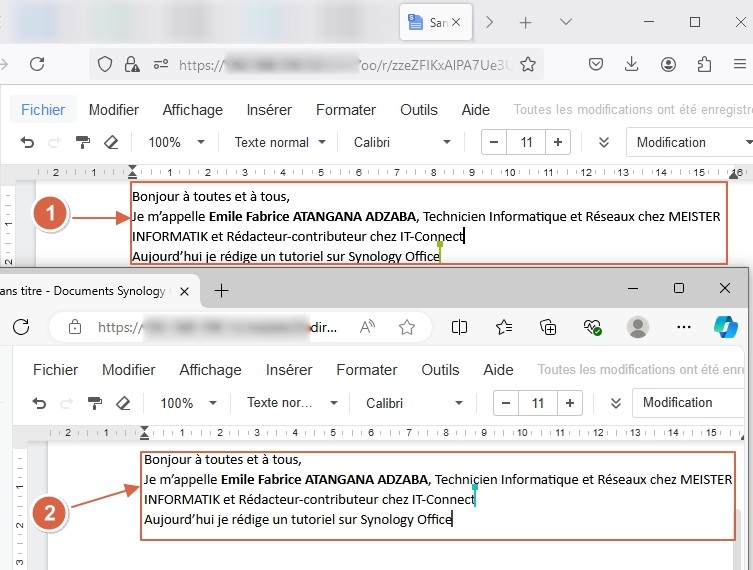
Task: Reload the page in Firefox
Action: pyautogui.click(x=37, y=64)
